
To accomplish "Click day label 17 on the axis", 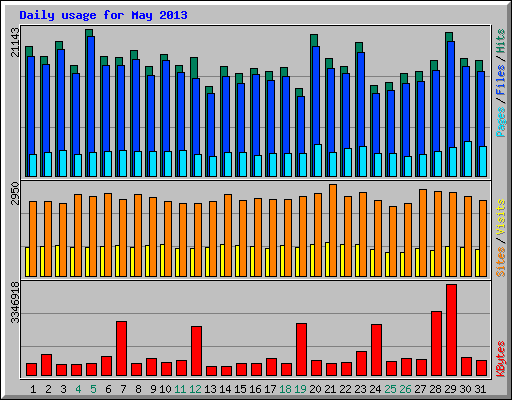I will tap(270, 389).
